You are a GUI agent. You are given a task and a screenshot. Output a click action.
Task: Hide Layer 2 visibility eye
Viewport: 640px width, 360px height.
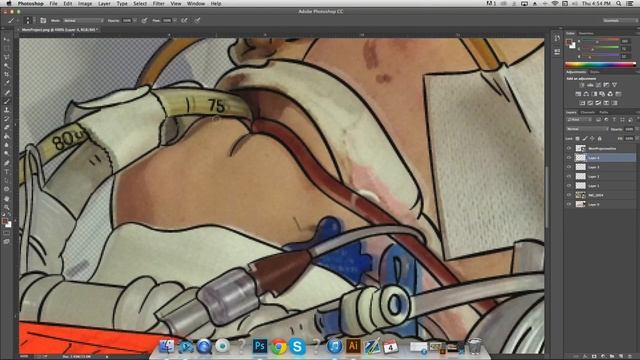[x=569, y=176]
